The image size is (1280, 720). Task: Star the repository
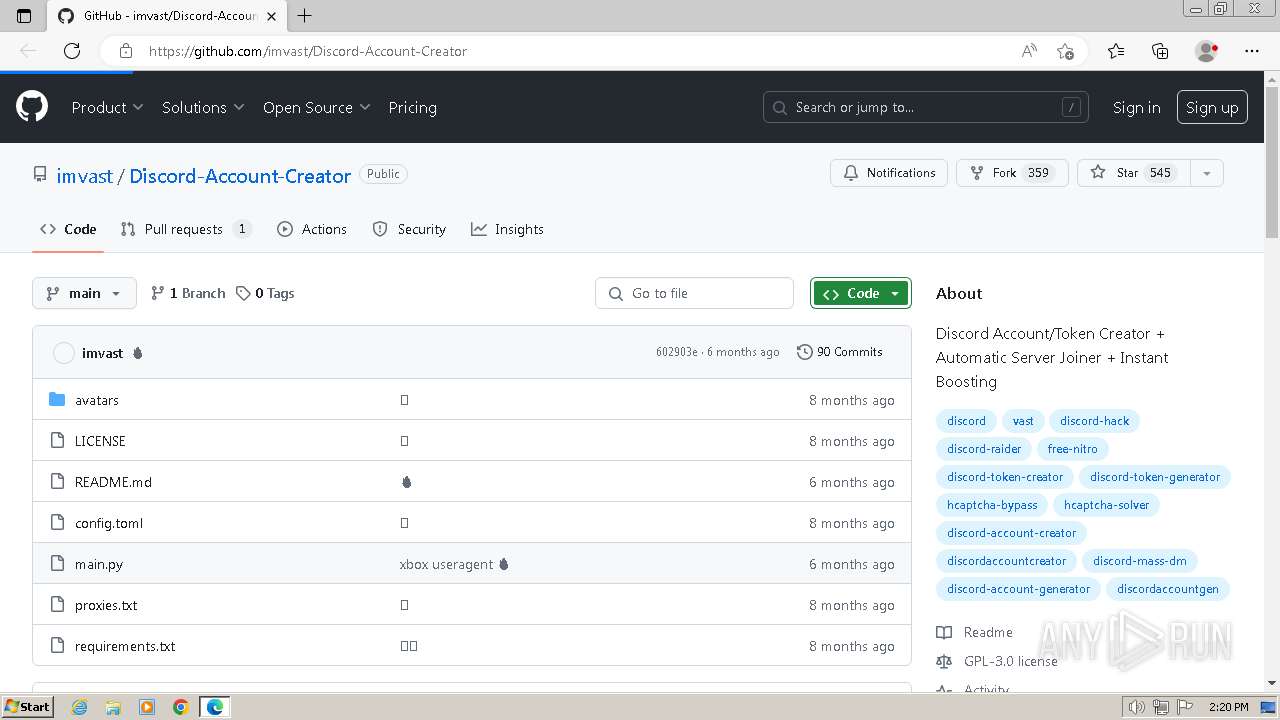tap(1134, 173)
